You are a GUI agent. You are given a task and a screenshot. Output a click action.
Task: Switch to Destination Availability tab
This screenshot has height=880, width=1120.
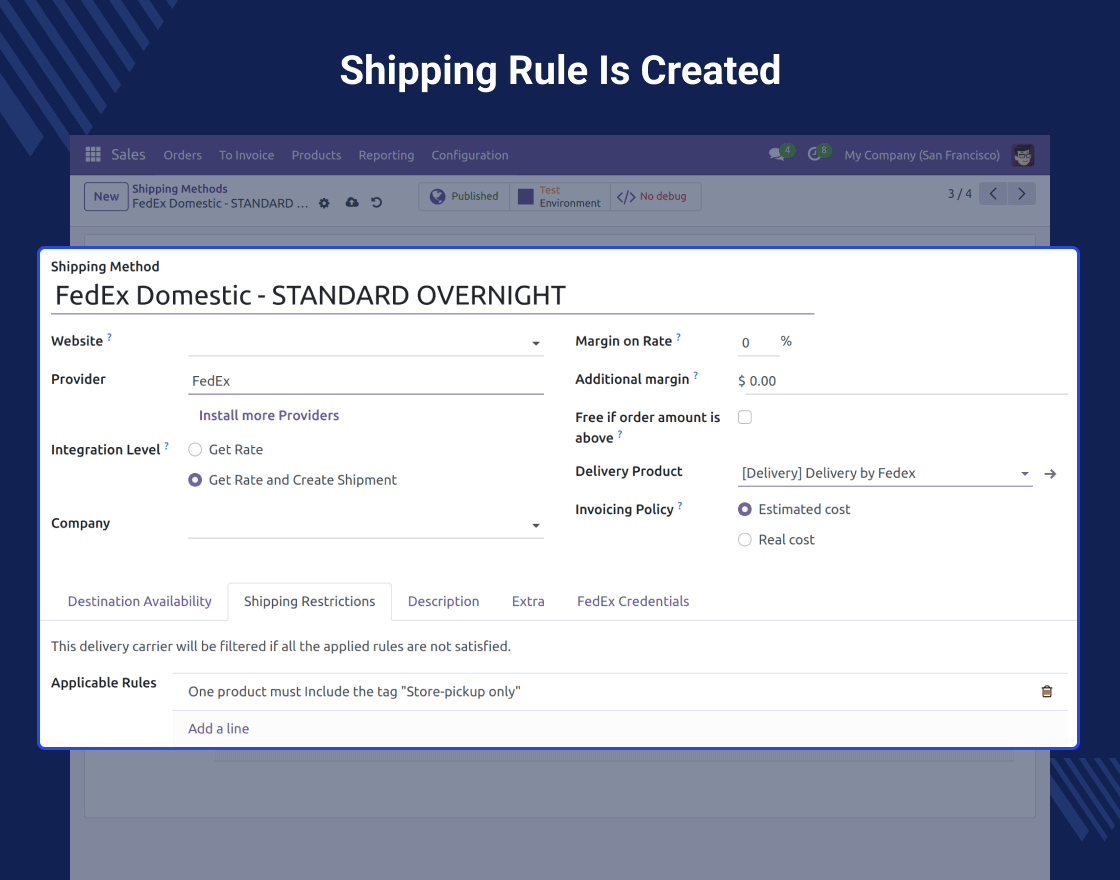(139, 601)
